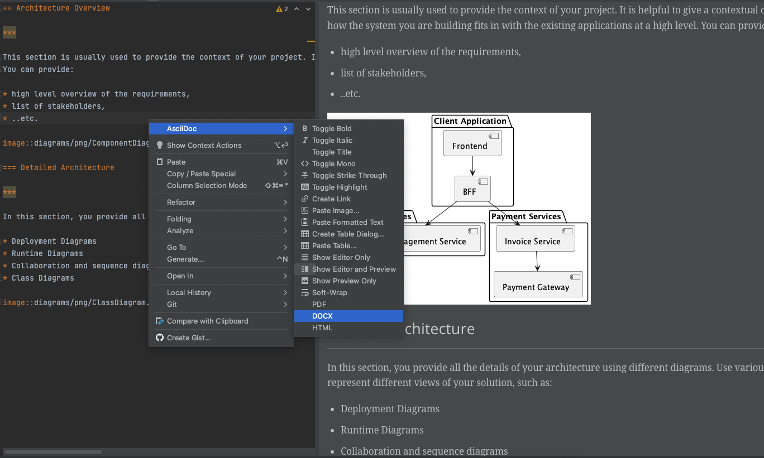The height and width of the screenshot is (458, 764).
Task: Click the Paste Formatted Text icon
Action: click(x=305, y=222)
